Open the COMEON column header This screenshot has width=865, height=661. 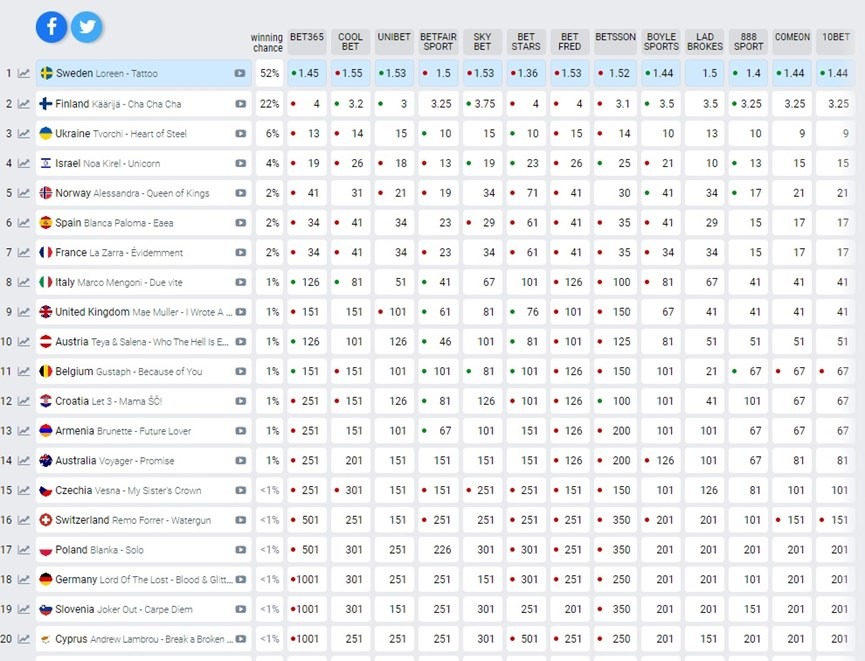click(792, 41)
